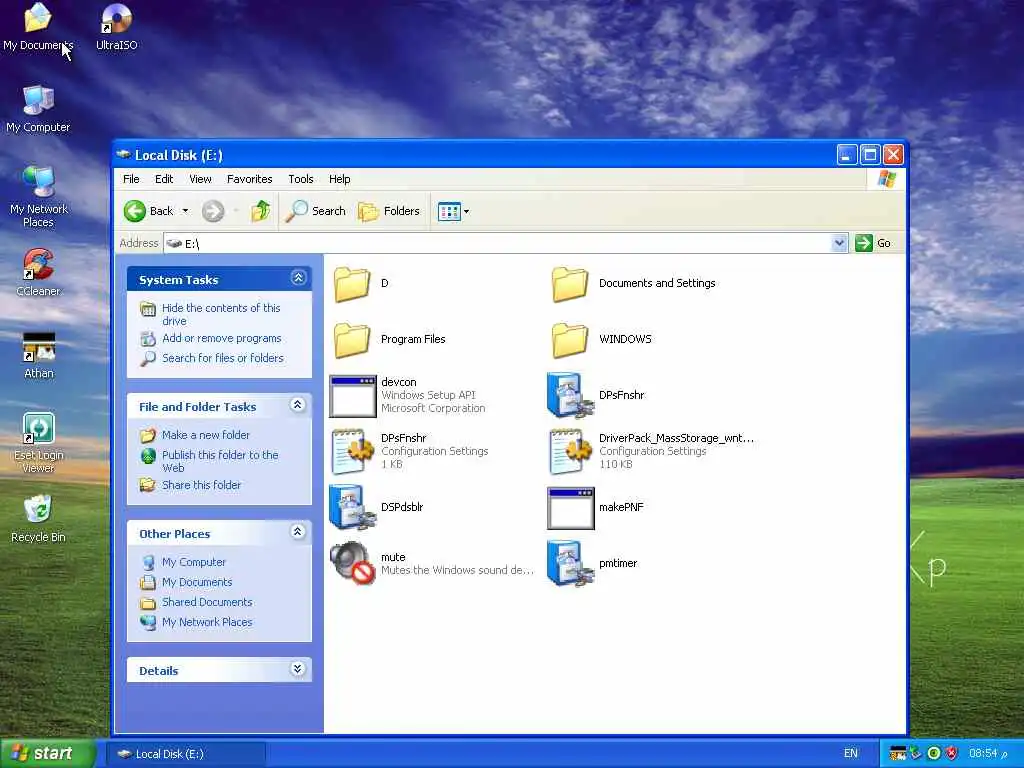Open the File menu
1024x768 pixels.
click(x=131, y=179)
